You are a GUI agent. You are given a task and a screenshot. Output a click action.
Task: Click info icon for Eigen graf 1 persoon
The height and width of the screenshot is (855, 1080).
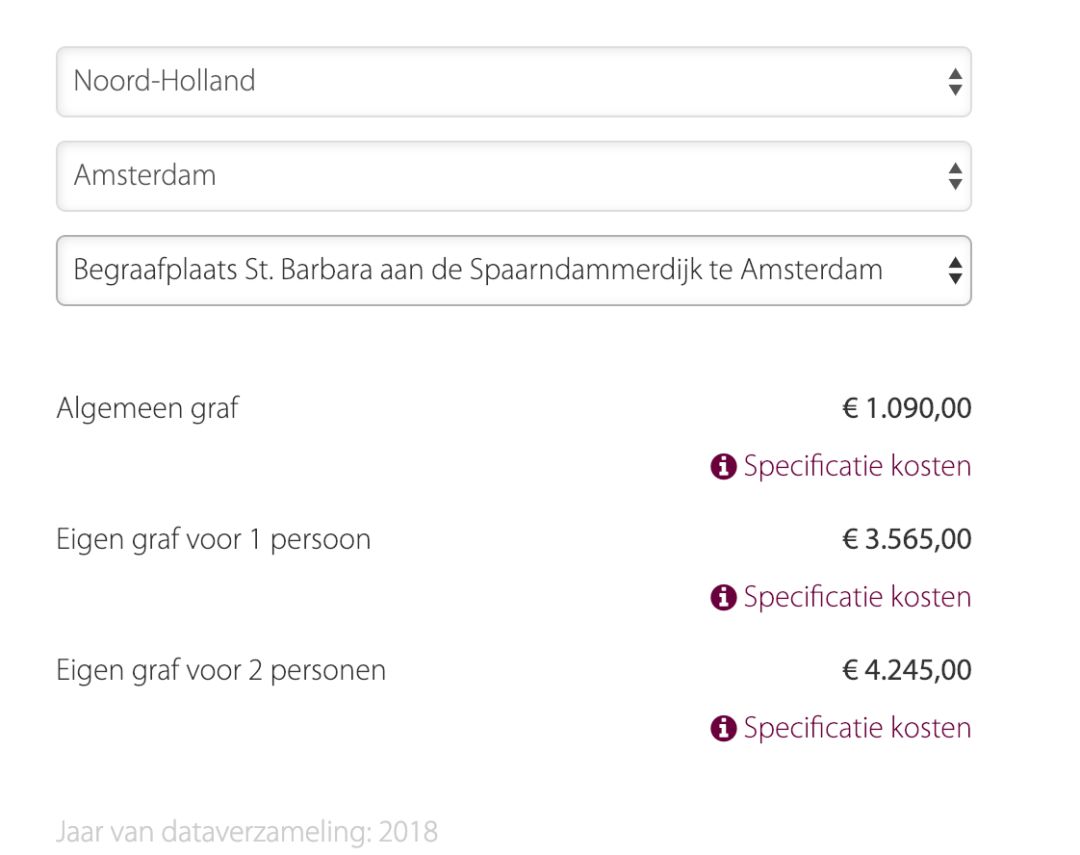click(x=723, y=598)
